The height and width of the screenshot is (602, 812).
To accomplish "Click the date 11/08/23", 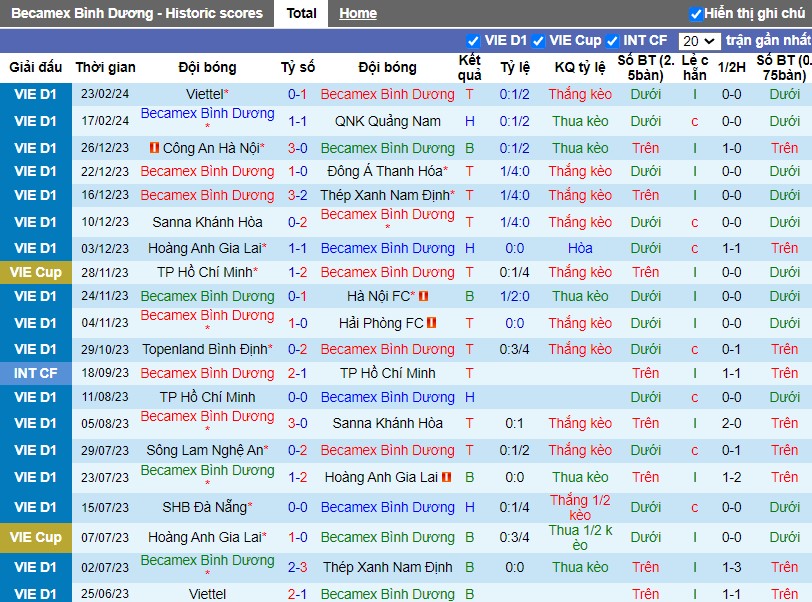I will (105, 397).
